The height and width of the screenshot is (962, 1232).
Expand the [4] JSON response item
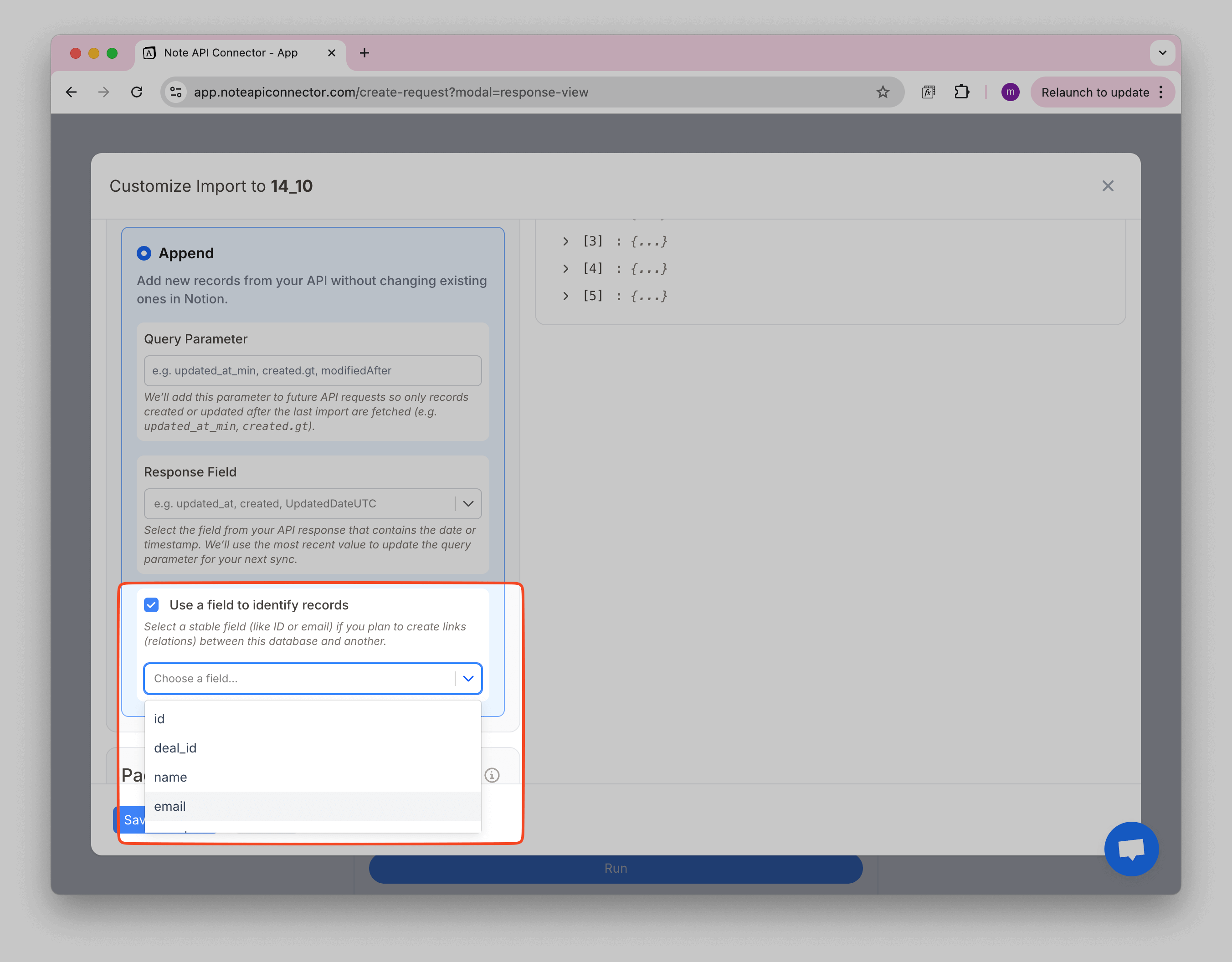click(x=565, y=268)
